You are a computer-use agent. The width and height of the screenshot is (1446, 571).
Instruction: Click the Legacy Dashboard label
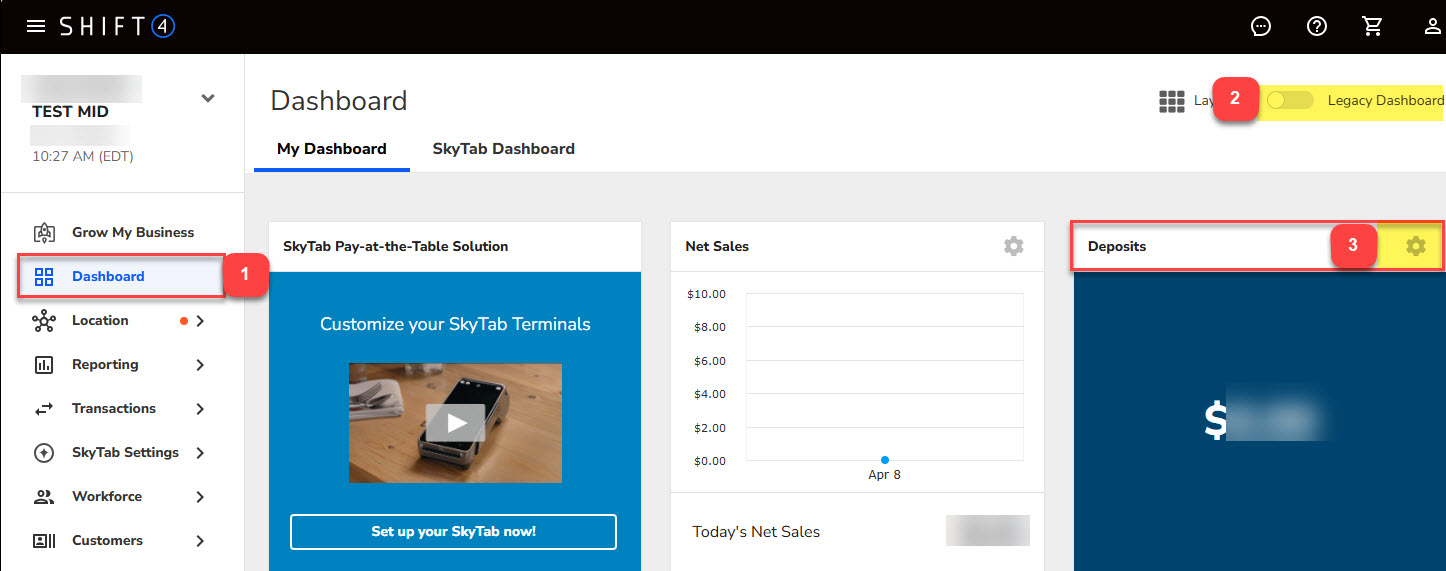(1386, 100)
